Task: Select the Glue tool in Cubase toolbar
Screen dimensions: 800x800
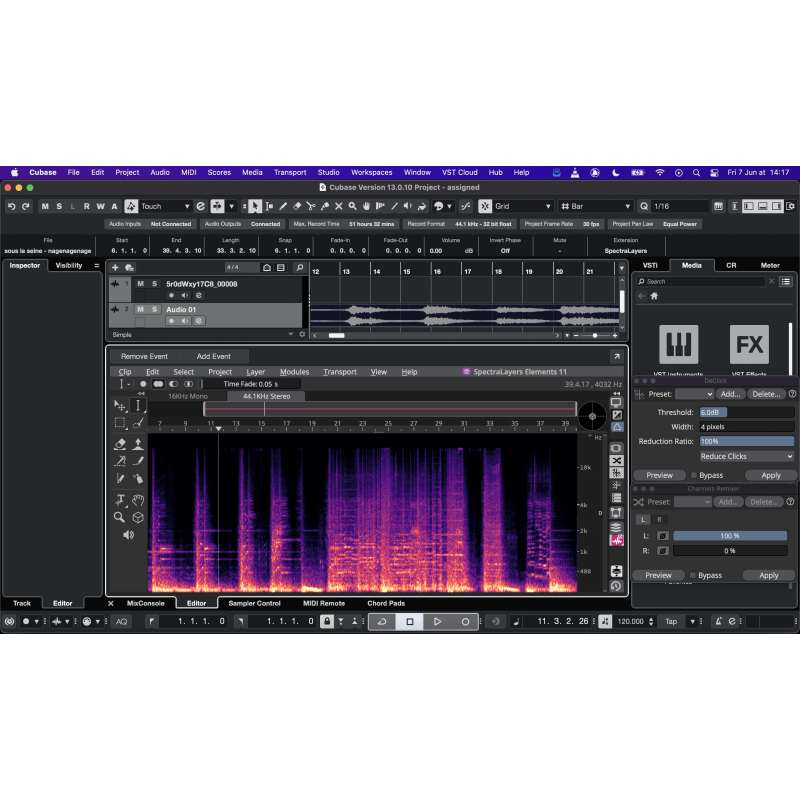Action: pos(324,206)
